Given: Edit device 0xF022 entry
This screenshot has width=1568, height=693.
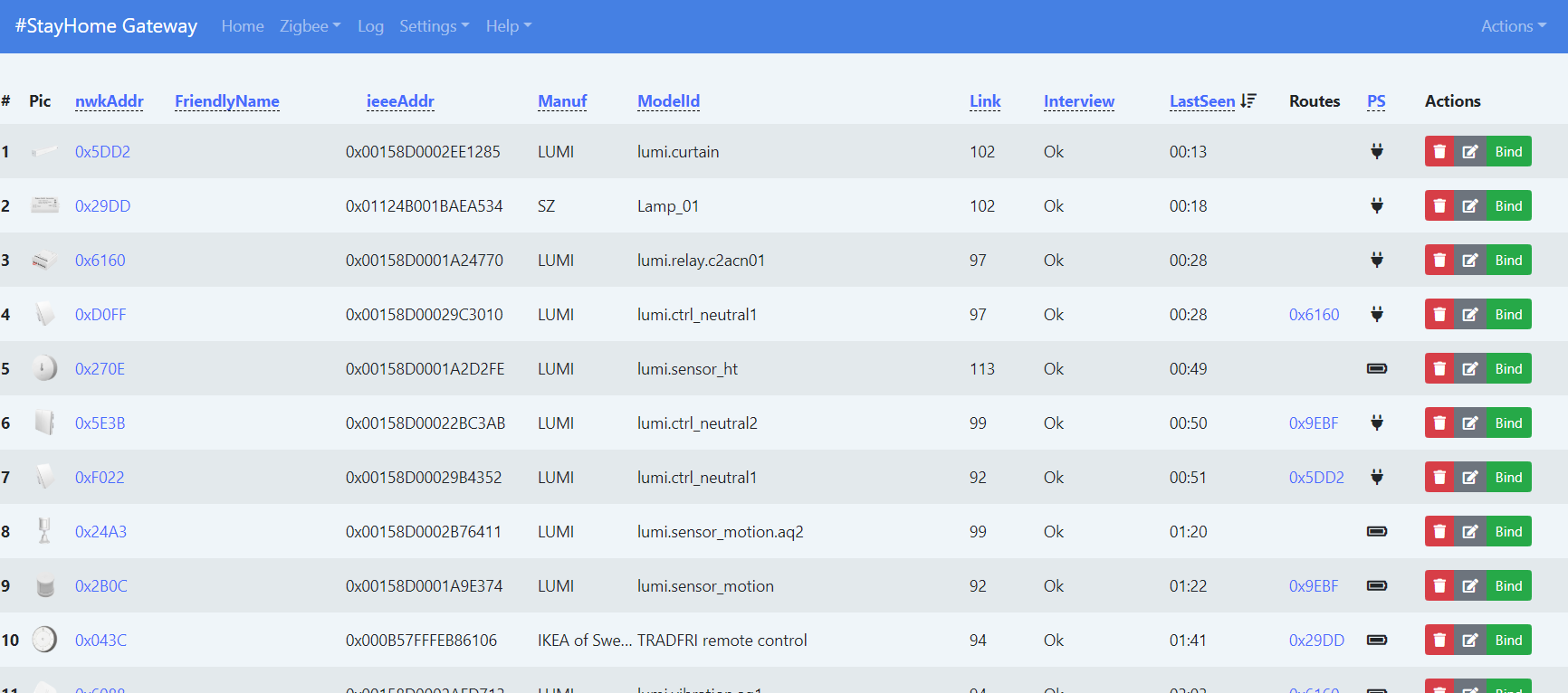Looking at the screenshot, I should pos(1470,477).
